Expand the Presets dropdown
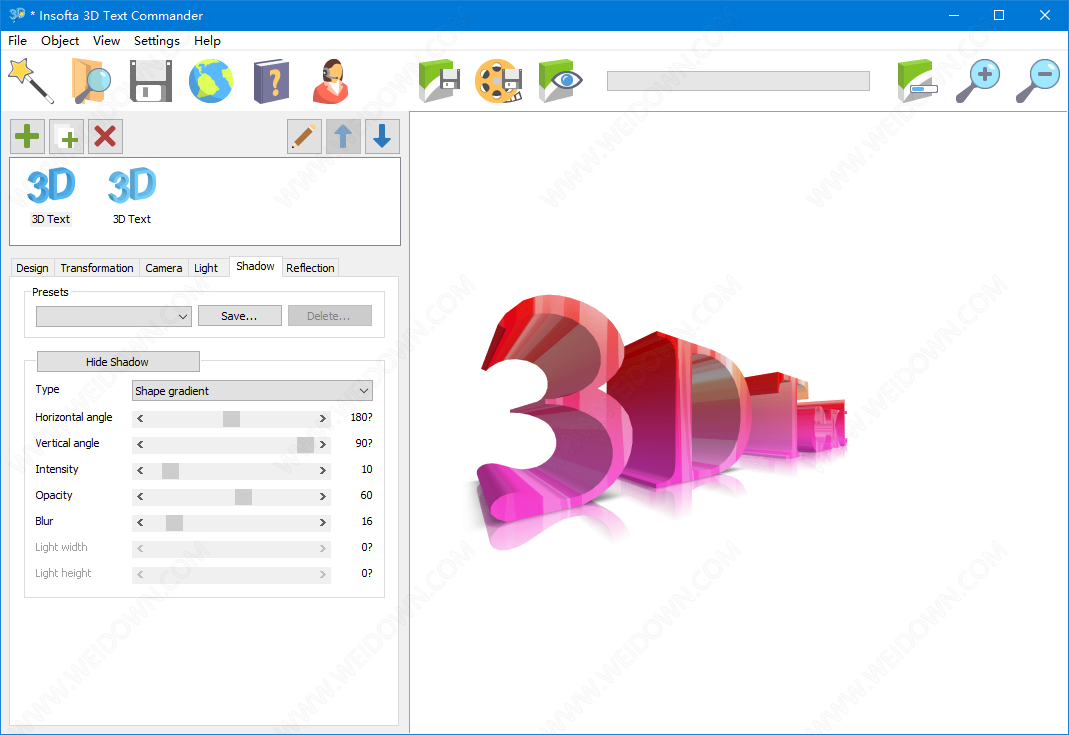Screen dimensions: 1069x735 pyautogui.click(x=114, y=316)
